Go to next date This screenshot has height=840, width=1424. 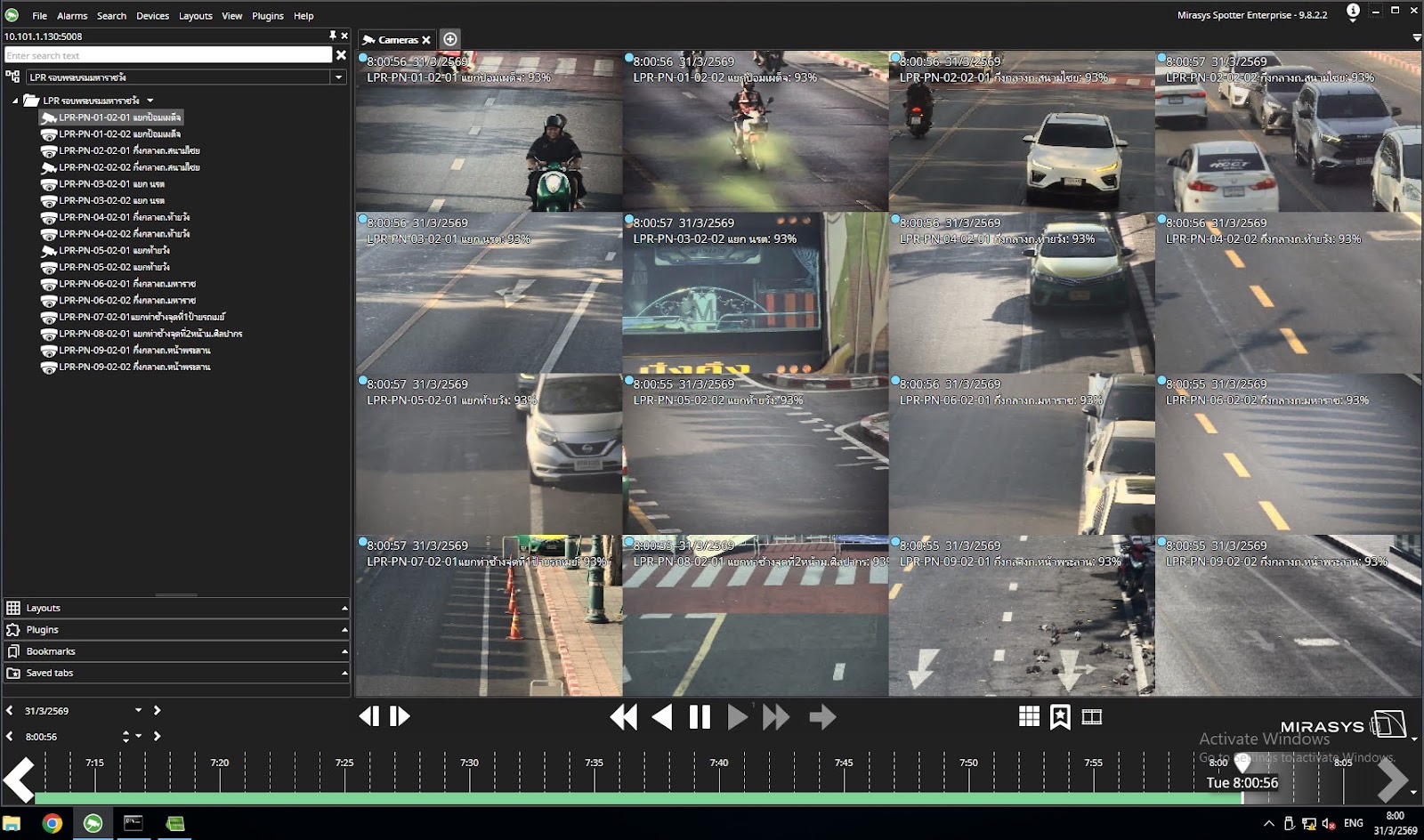pos(157,711)
